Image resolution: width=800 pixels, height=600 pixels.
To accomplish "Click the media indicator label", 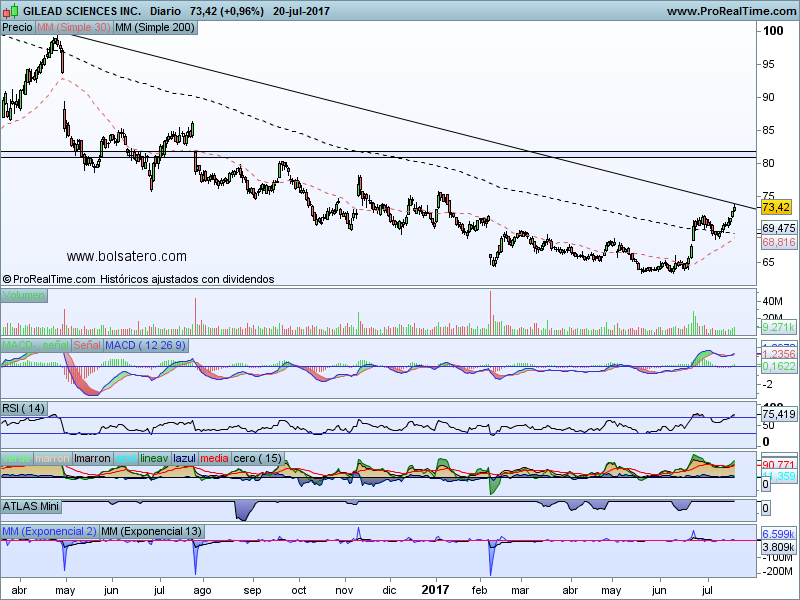I will pos(214,458).
